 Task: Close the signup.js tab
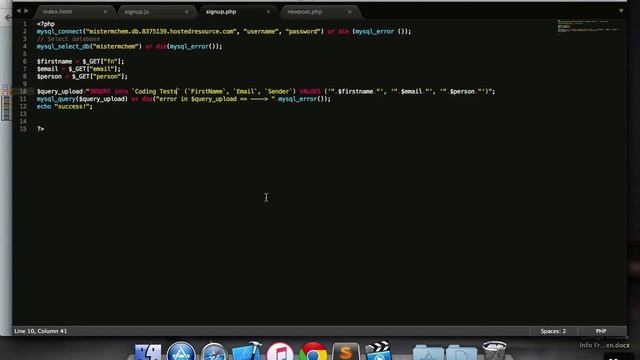[187, 12]
